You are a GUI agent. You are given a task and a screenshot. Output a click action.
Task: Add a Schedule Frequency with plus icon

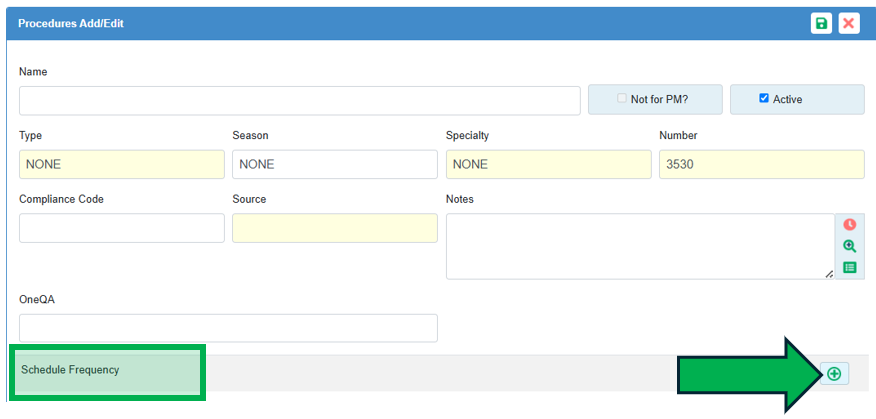coord(833,374)
